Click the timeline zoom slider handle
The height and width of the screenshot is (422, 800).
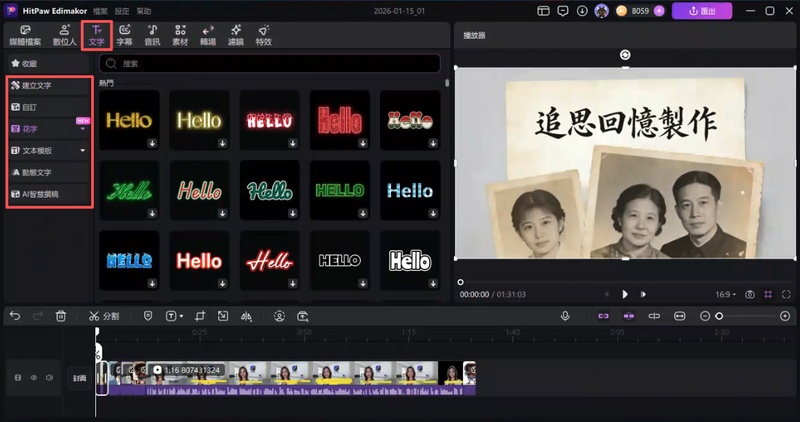tap(719, 316)
